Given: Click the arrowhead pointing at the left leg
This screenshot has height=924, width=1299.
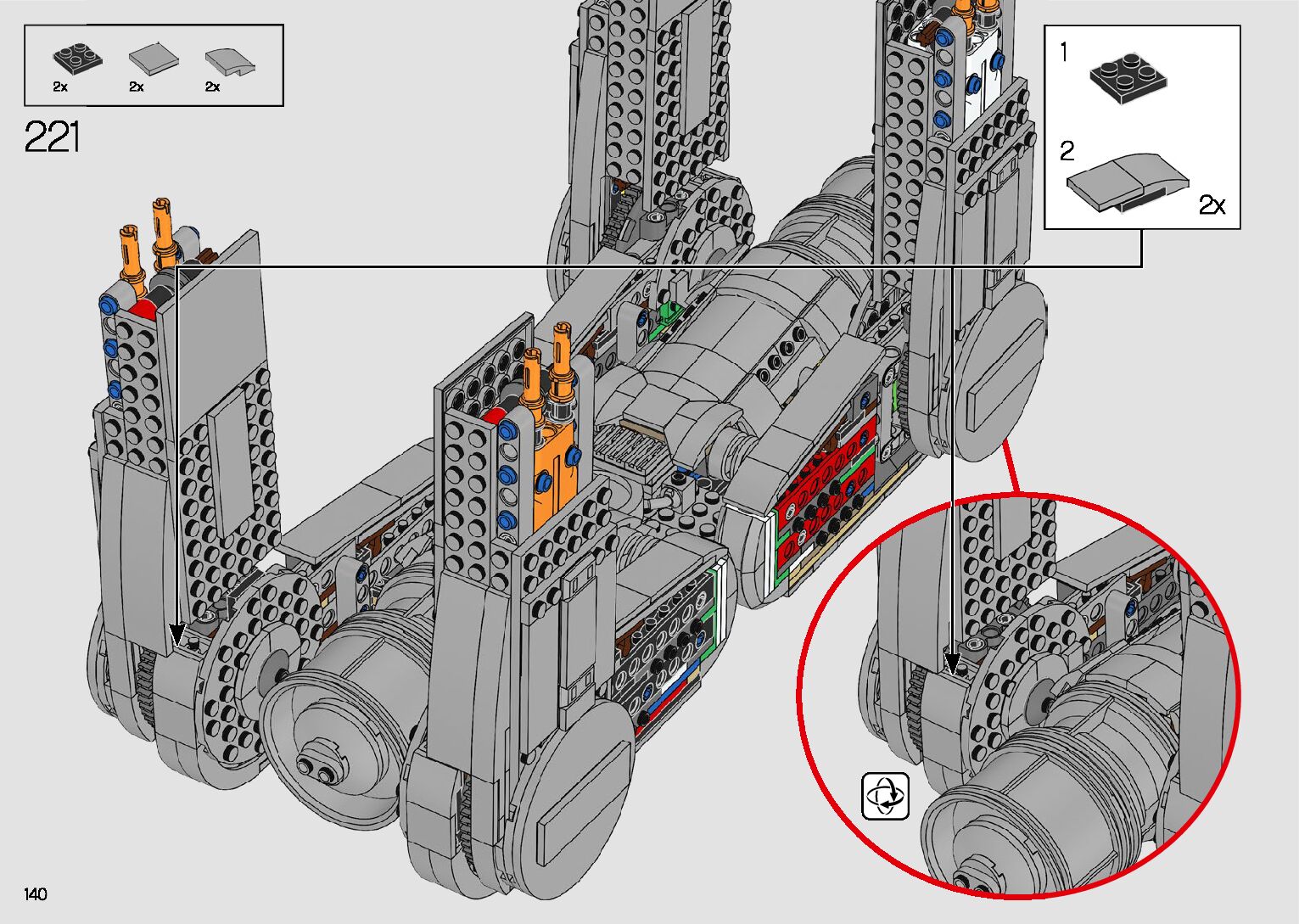Looking at the screenshot, I should (176, 634).
